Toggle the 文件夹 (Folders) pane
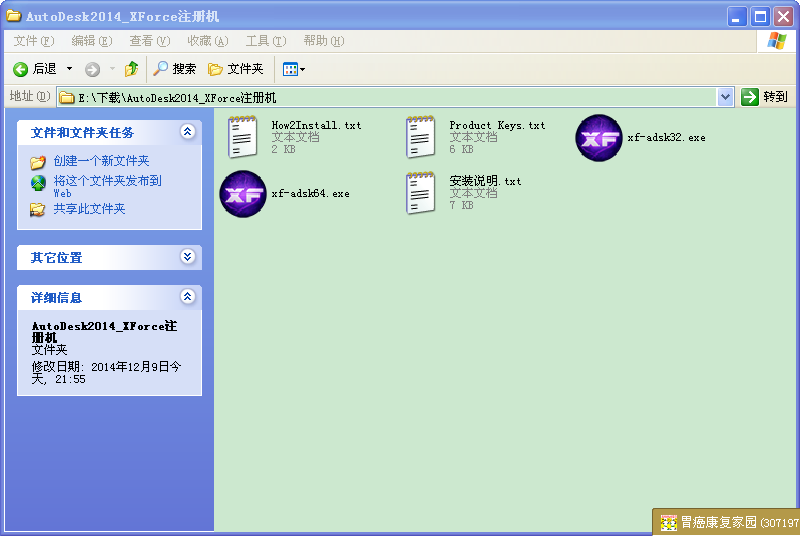 235,69
